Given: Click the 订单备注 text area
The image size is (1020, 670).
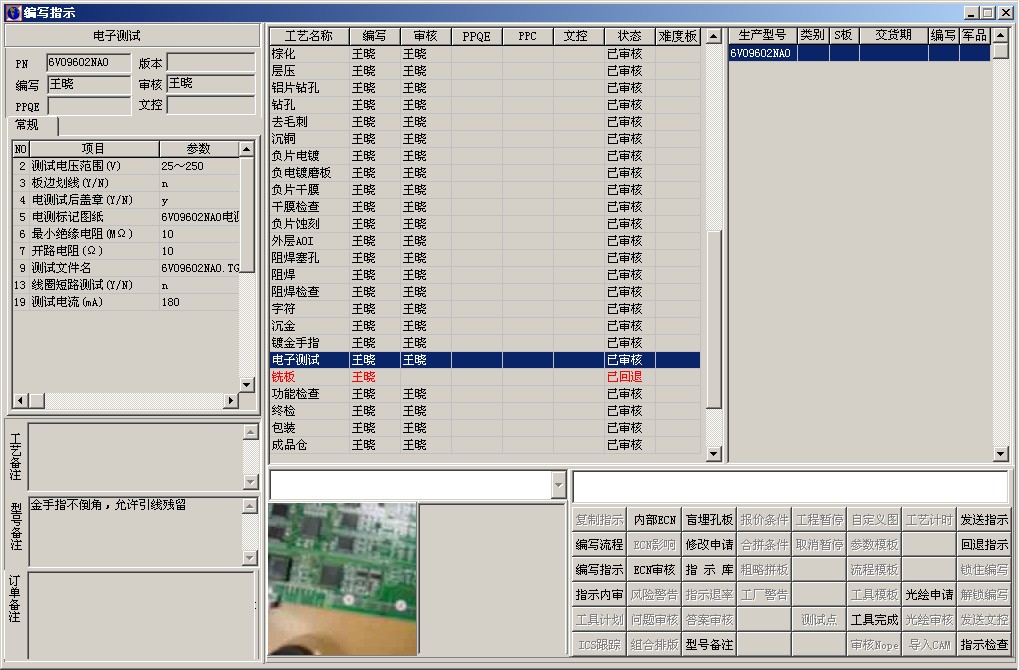Looking at the screenshot, I should pyautogui.click(x=141, y=615).
